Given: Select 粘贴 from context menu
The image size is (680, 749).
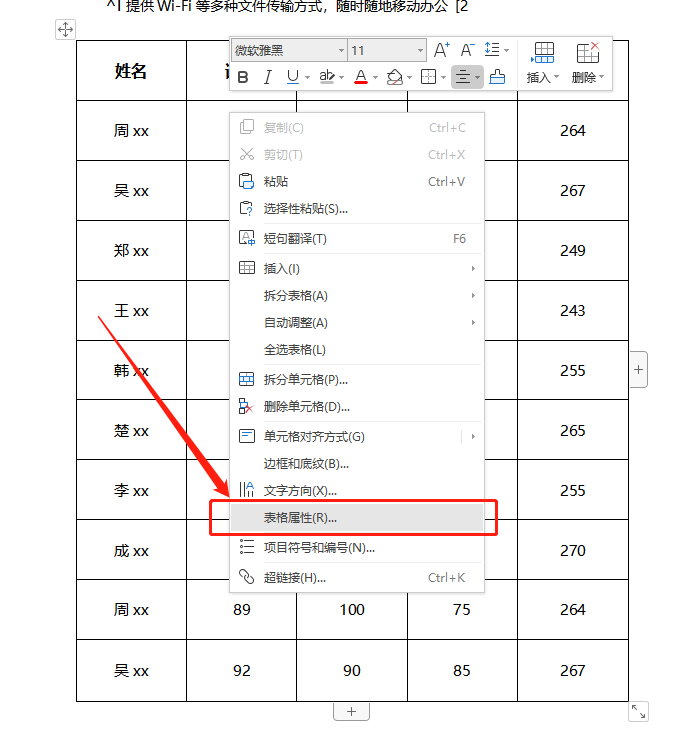Looking at the screenshot, I should click(x=357, y=182).
